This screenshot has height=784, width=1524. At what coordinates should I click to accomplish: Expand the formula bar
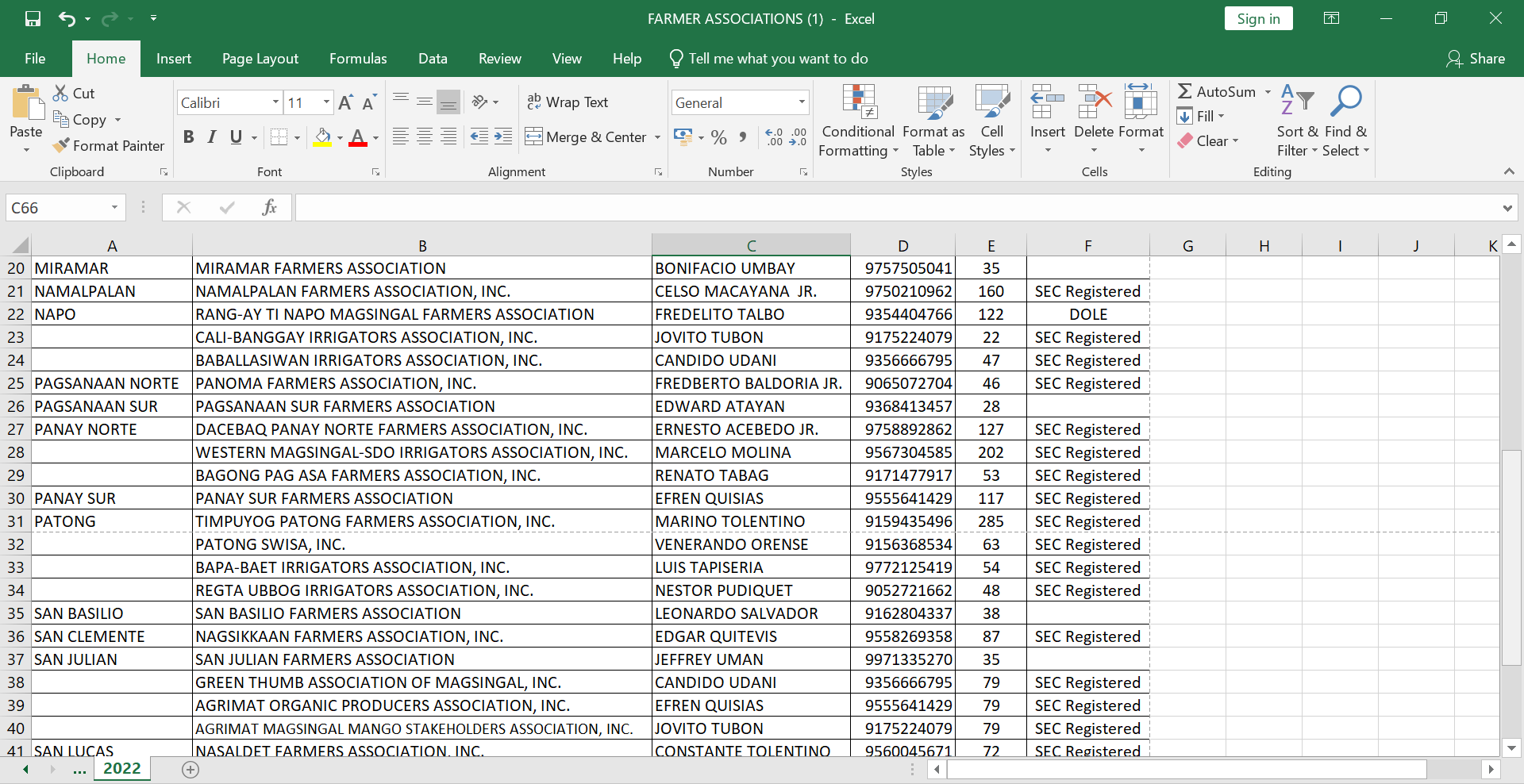coord(1507,208)
